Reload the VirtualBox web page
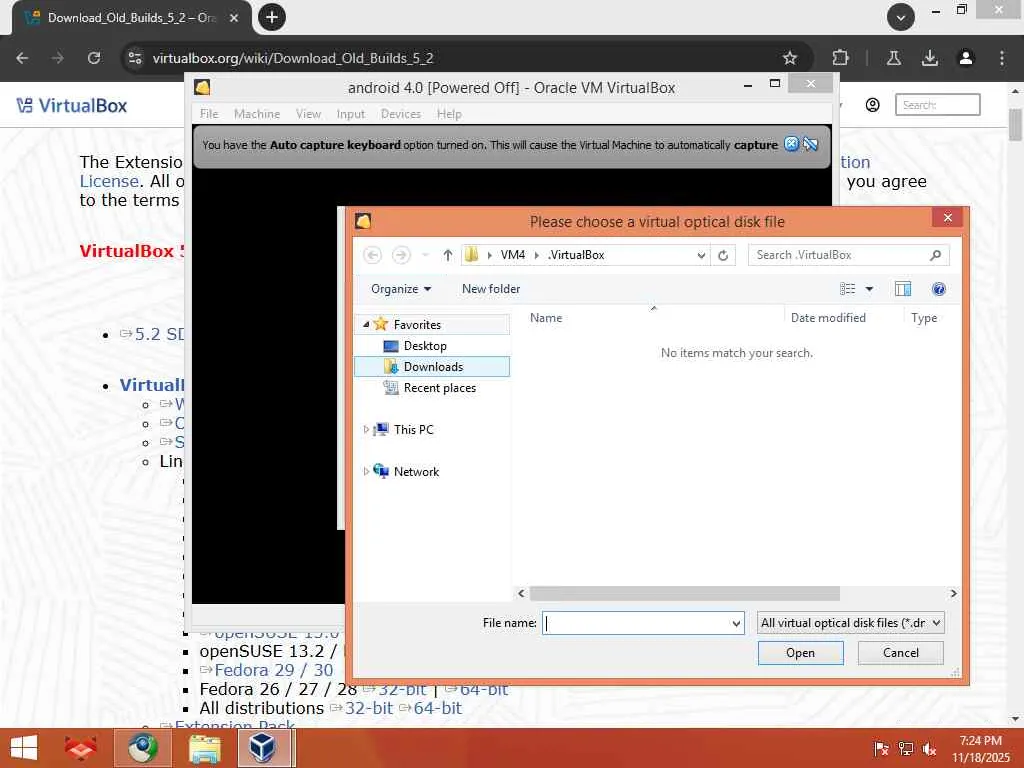1024x768 pixels. 94,58
